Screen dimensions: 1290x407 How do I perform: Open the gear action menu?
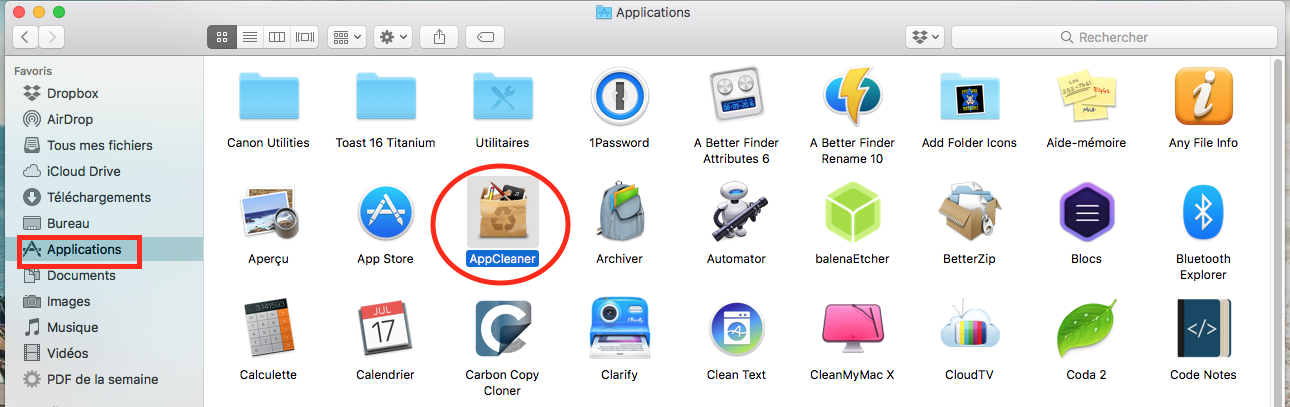click(392, 37)
